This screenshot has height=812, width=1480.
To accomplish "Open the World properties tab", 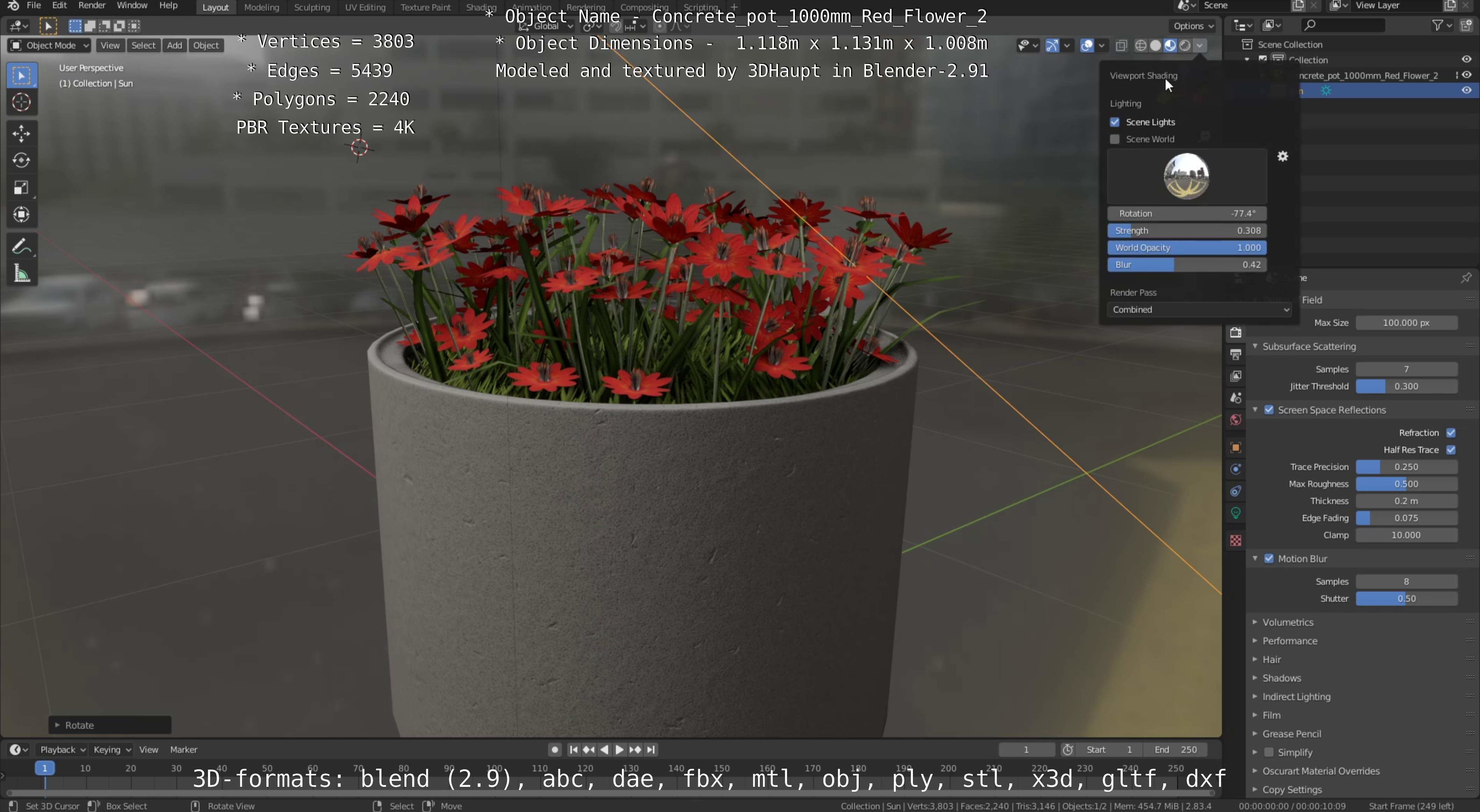I will click(x=1236, y=420).
